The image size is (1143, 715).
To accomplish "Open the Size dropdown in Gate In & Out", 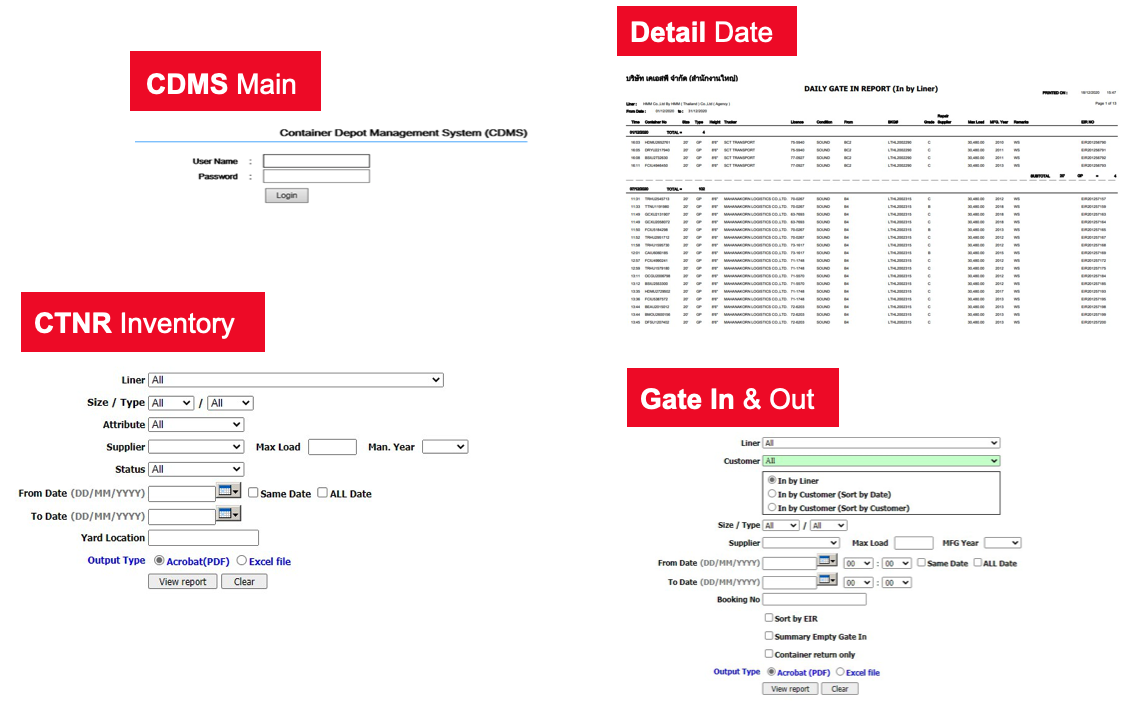I will click(x=781, y=525).
